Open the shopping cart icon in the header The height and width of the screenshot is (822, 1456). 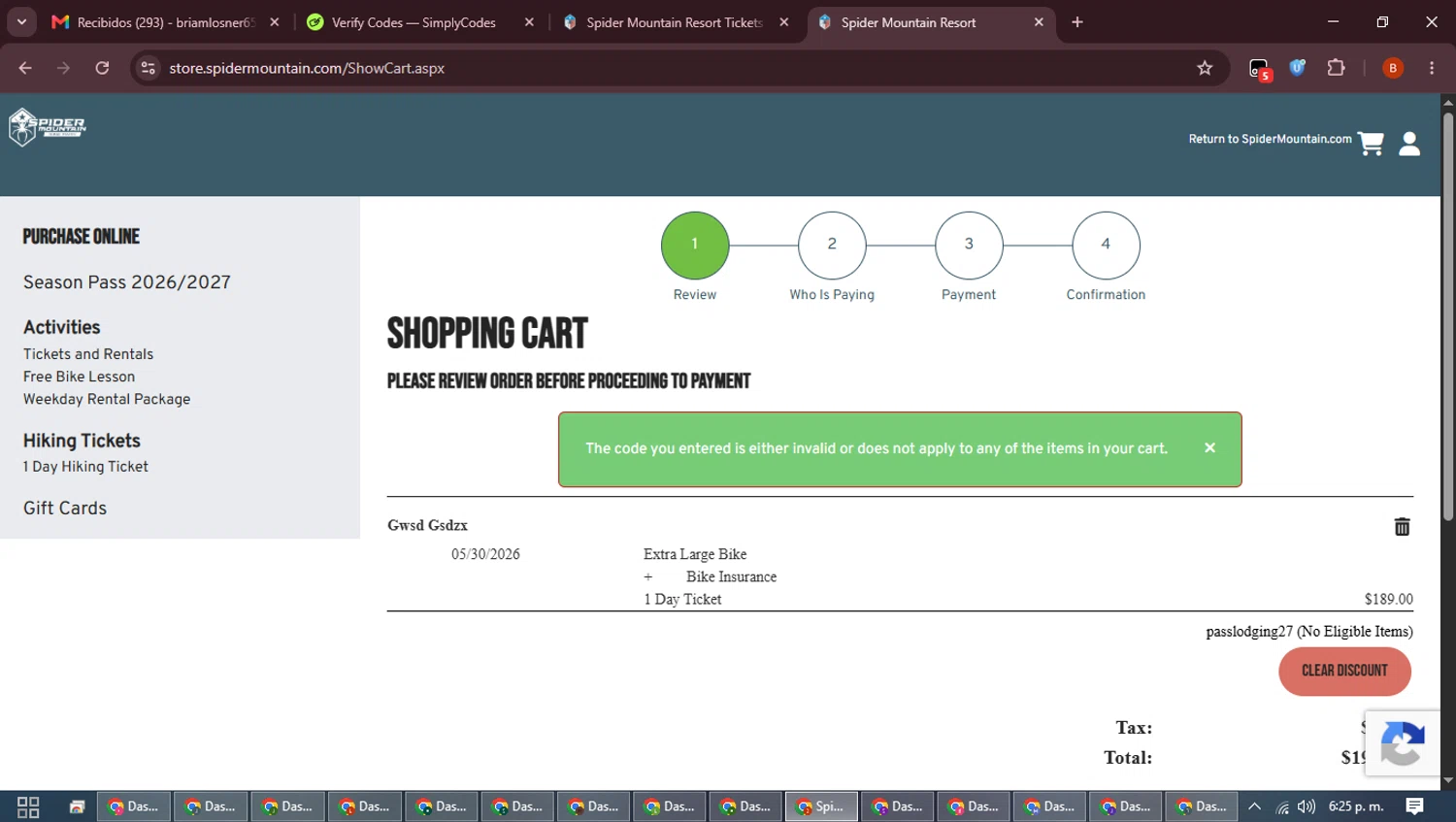tap(1371, 144)
